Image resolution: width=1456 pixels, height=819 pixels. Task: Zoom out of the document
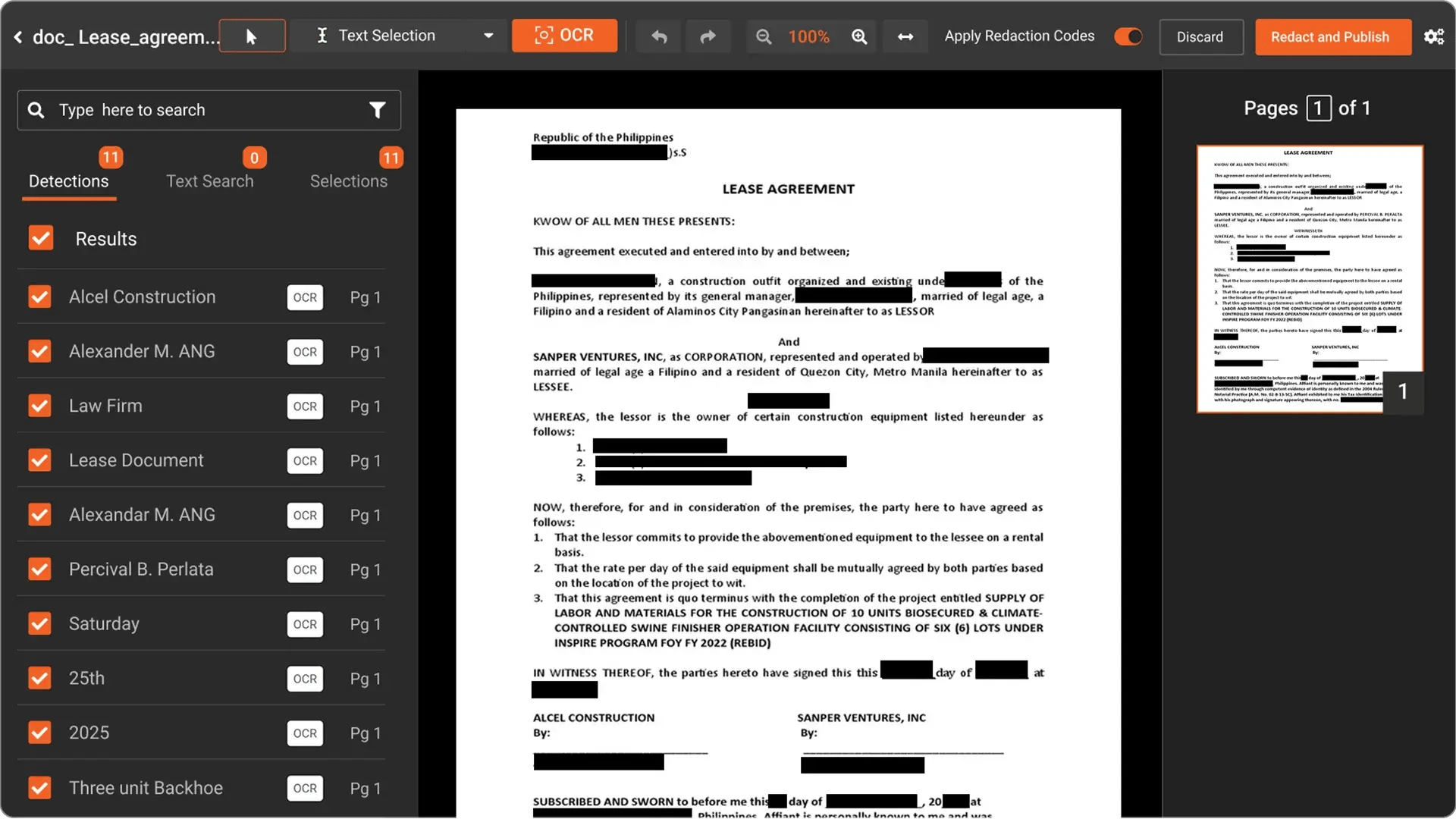point(764,36)
